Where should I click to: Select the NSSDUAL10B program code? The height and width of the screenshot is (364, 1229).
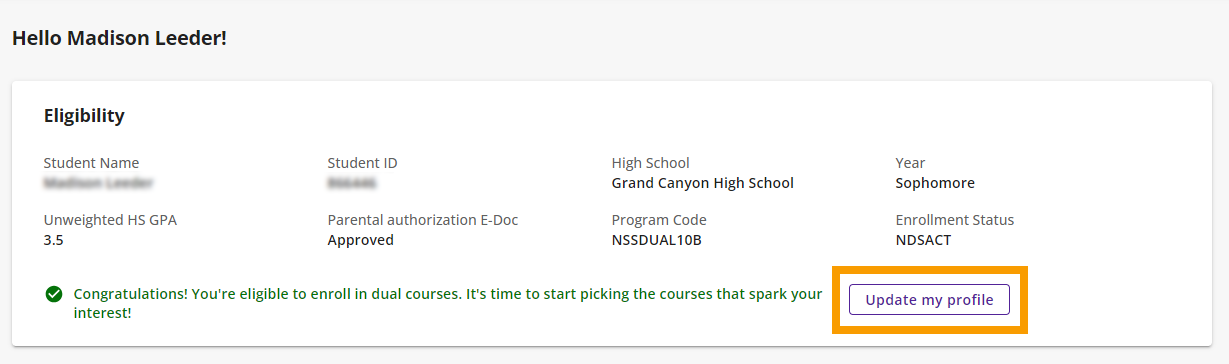tap(657, 240)
